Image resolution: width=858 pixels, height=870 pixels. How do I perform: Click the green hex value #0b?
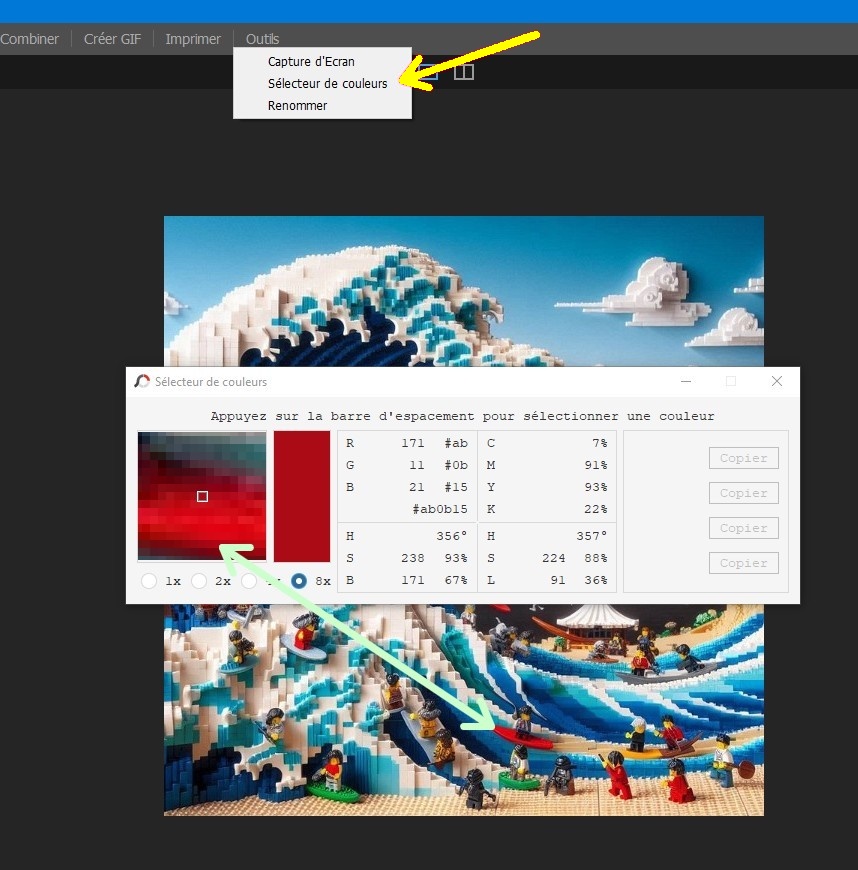pos(456,466)
